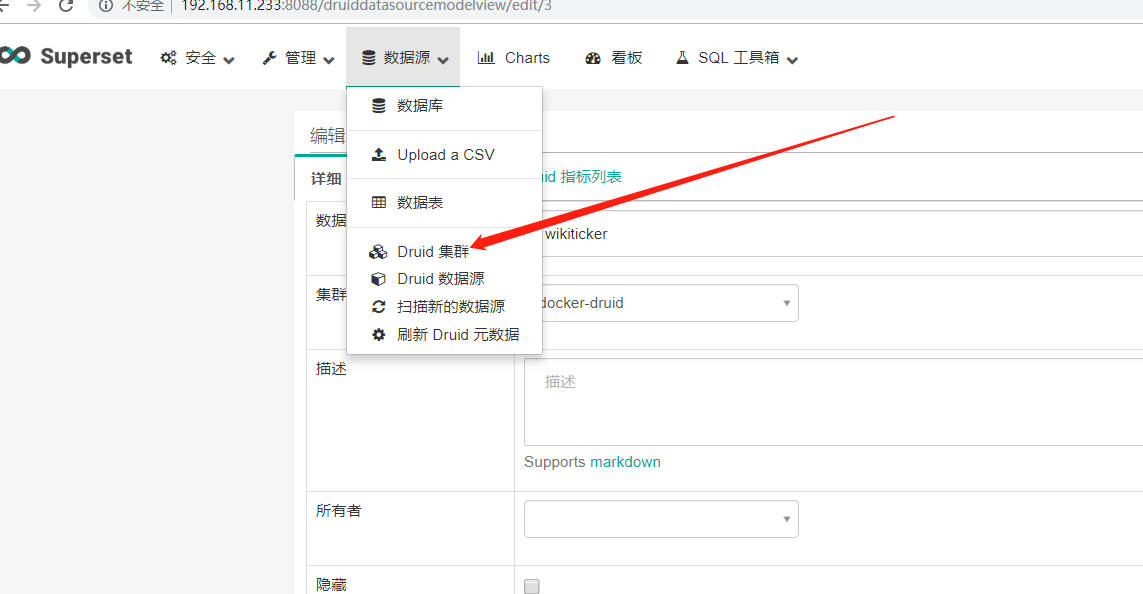Click the dashboard gauge icon beside 看板
This screenshot has height=594, width=1143.
tap(593, 58)
